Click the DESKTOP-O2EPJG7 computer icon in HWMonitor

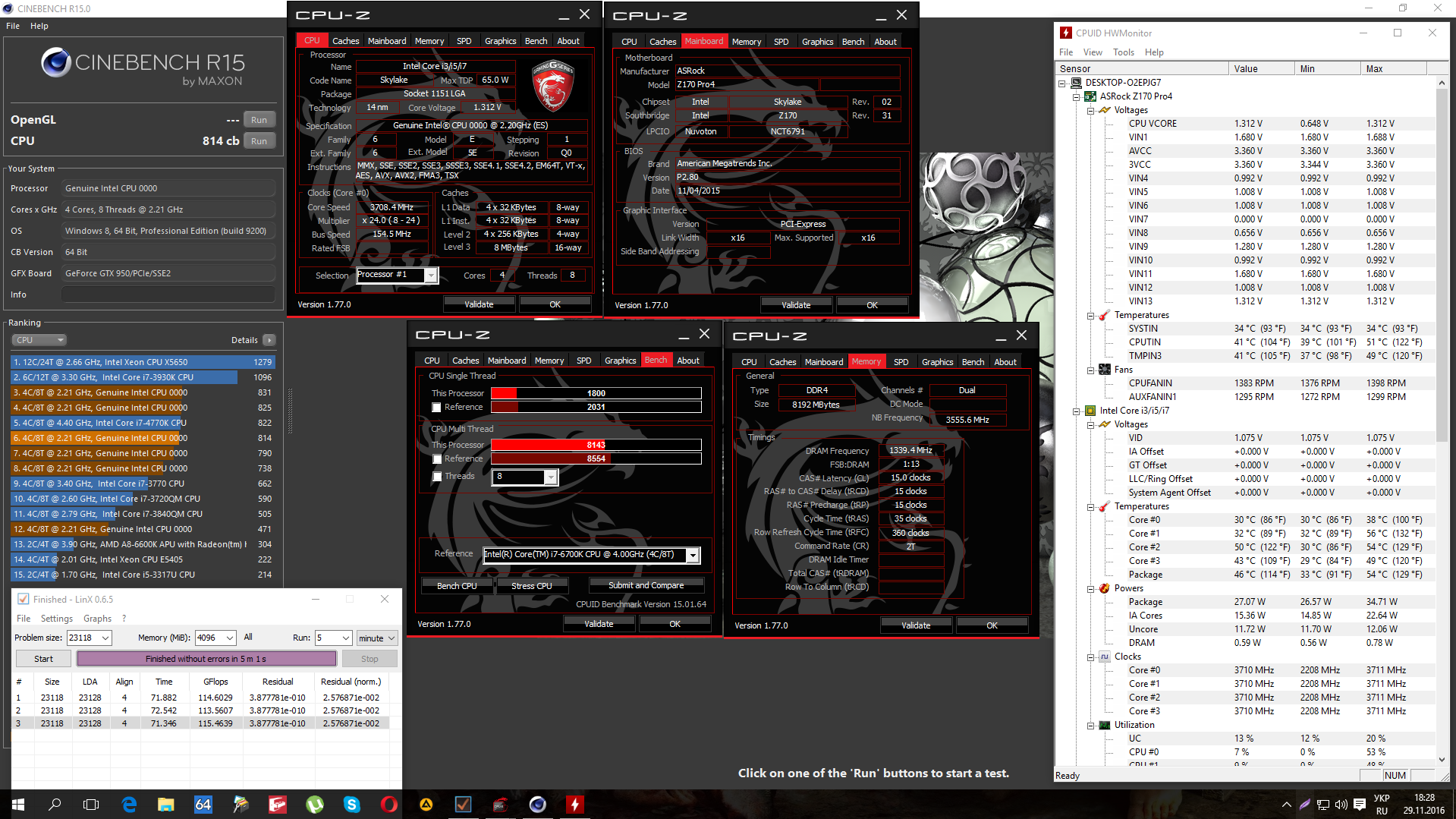tap(1075, 83)
